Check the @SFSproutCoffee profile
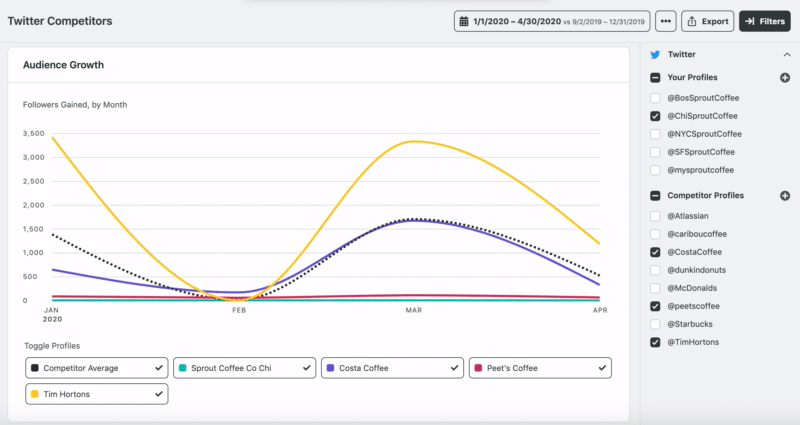The height and width of the screenshot is (425, 800). pyautogui.click(x=655, y=152)
